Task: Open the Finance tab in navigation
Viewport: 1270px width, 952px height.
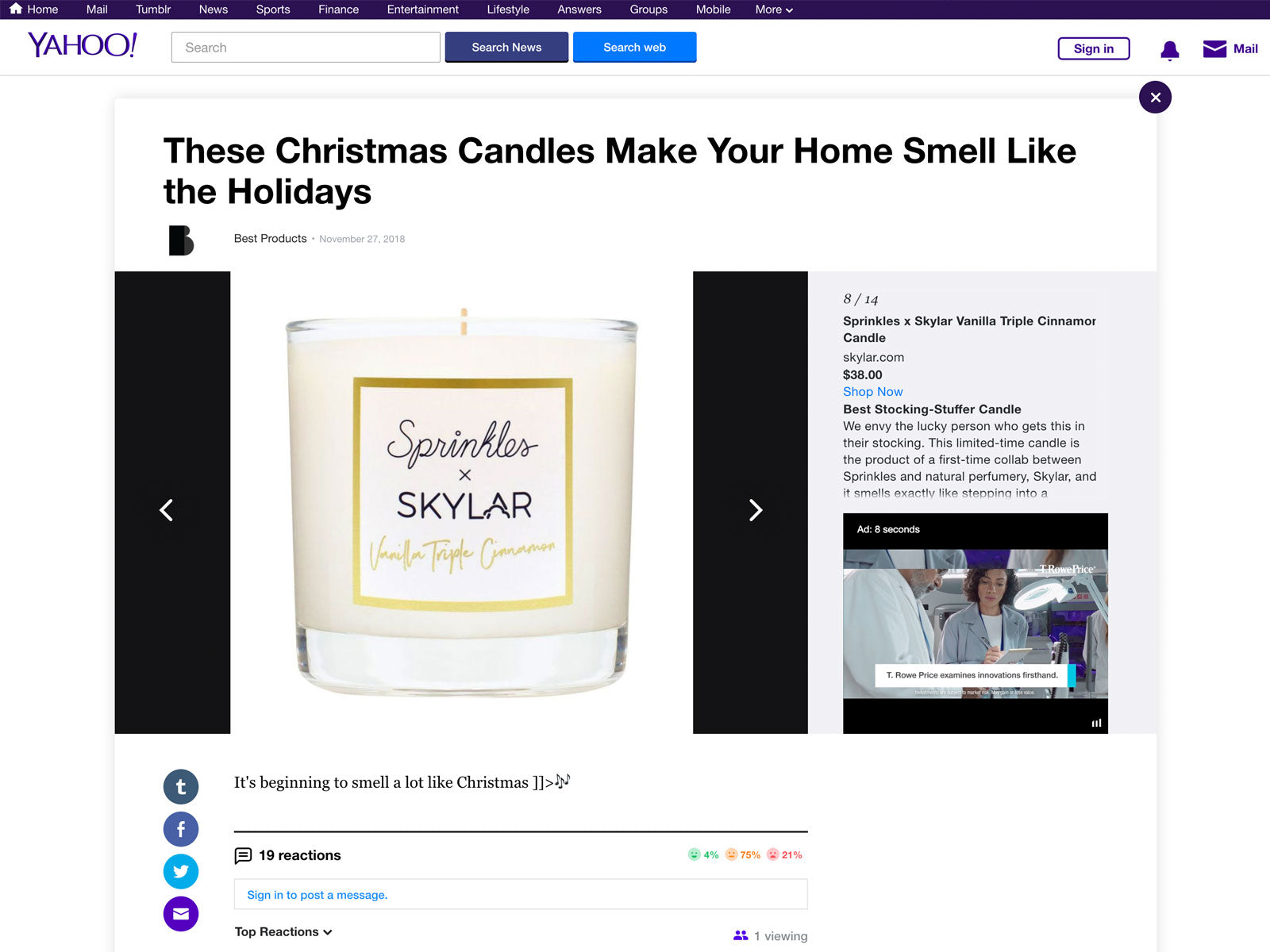Action: pyautogui.click(x=338, y=10)
